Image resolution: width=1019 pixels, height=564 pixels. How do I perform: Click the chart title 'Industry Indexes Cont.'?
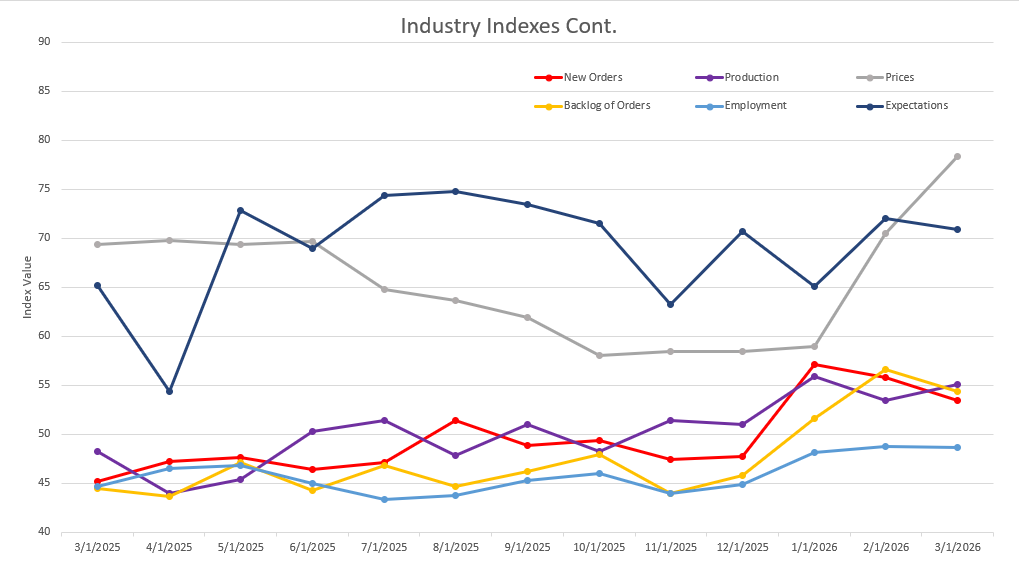coord(509,25)
